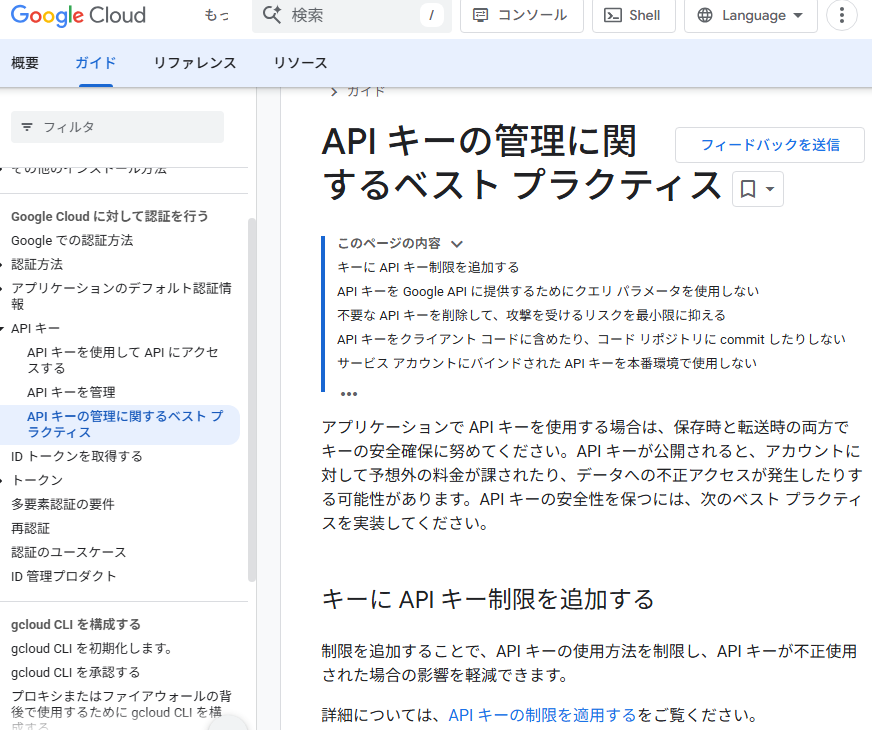Click the sidebar vertical scrollbar
Screen dimensions: 872x730
point(251,400)
